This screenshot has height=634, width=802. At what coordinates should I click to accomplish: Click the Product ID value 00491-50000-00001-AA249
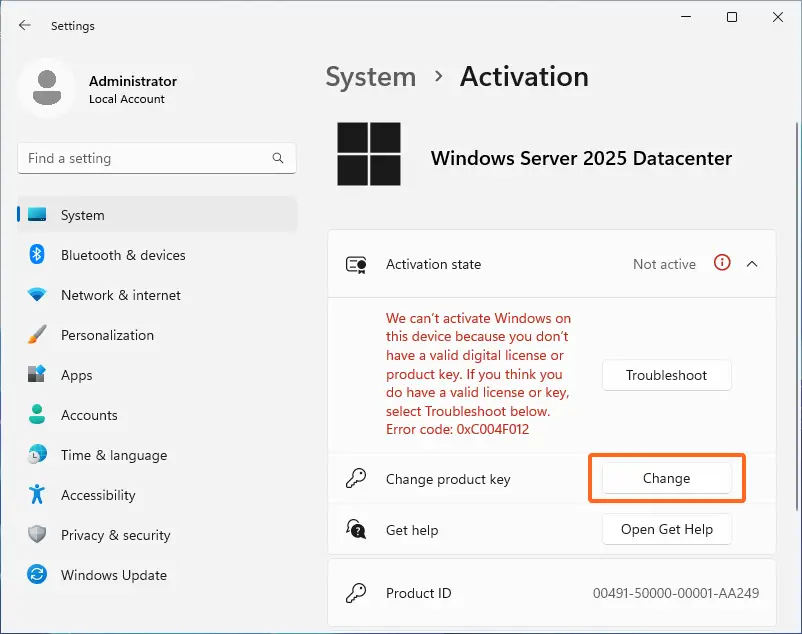(676, 593)
